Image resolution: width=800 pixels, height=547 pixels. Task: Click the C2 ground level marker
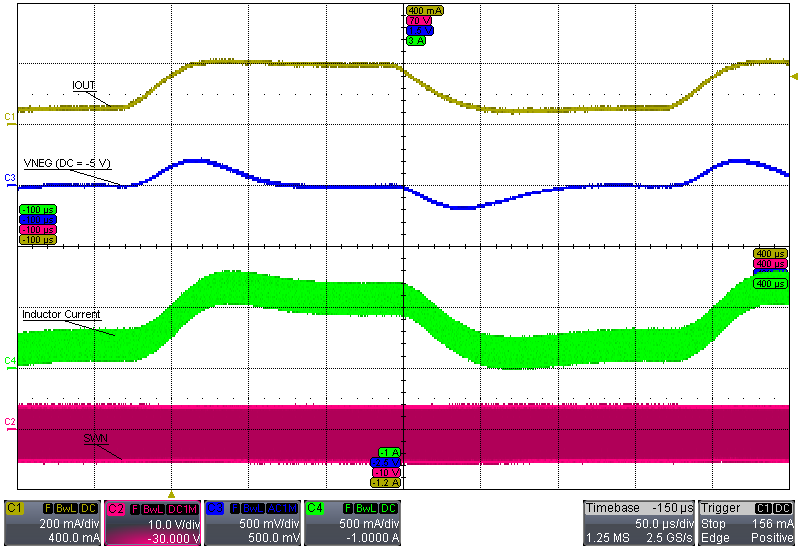point(9,422)
